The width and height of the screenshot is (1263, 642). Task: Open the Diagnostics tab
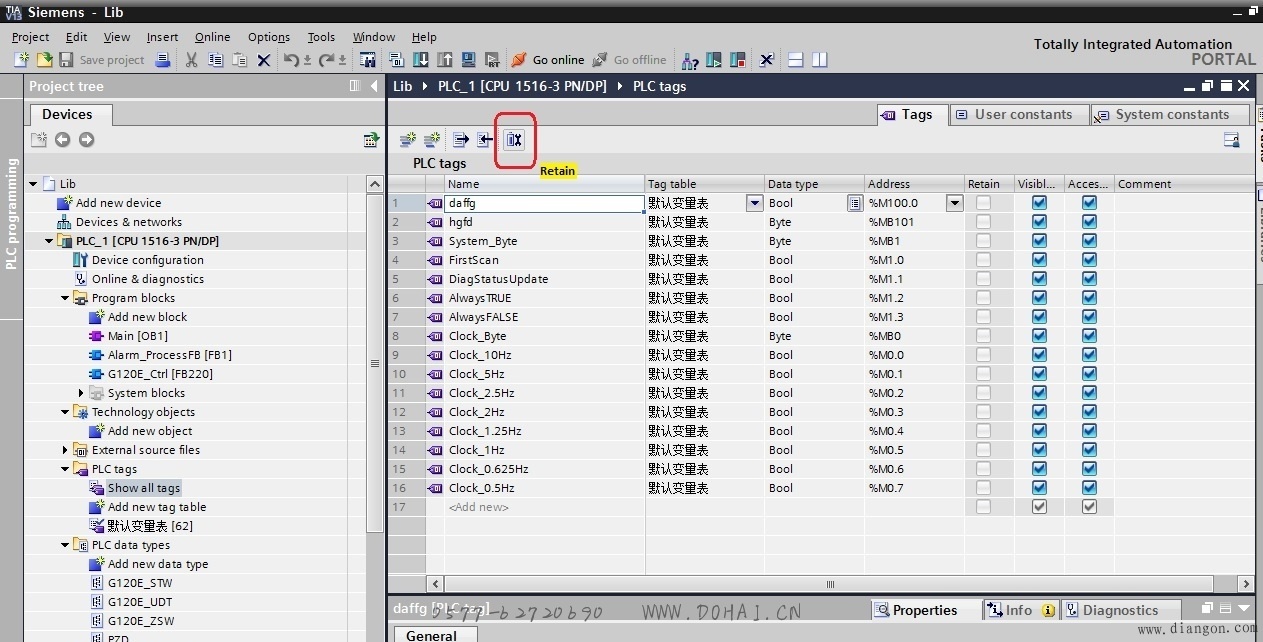point(1120,610)
